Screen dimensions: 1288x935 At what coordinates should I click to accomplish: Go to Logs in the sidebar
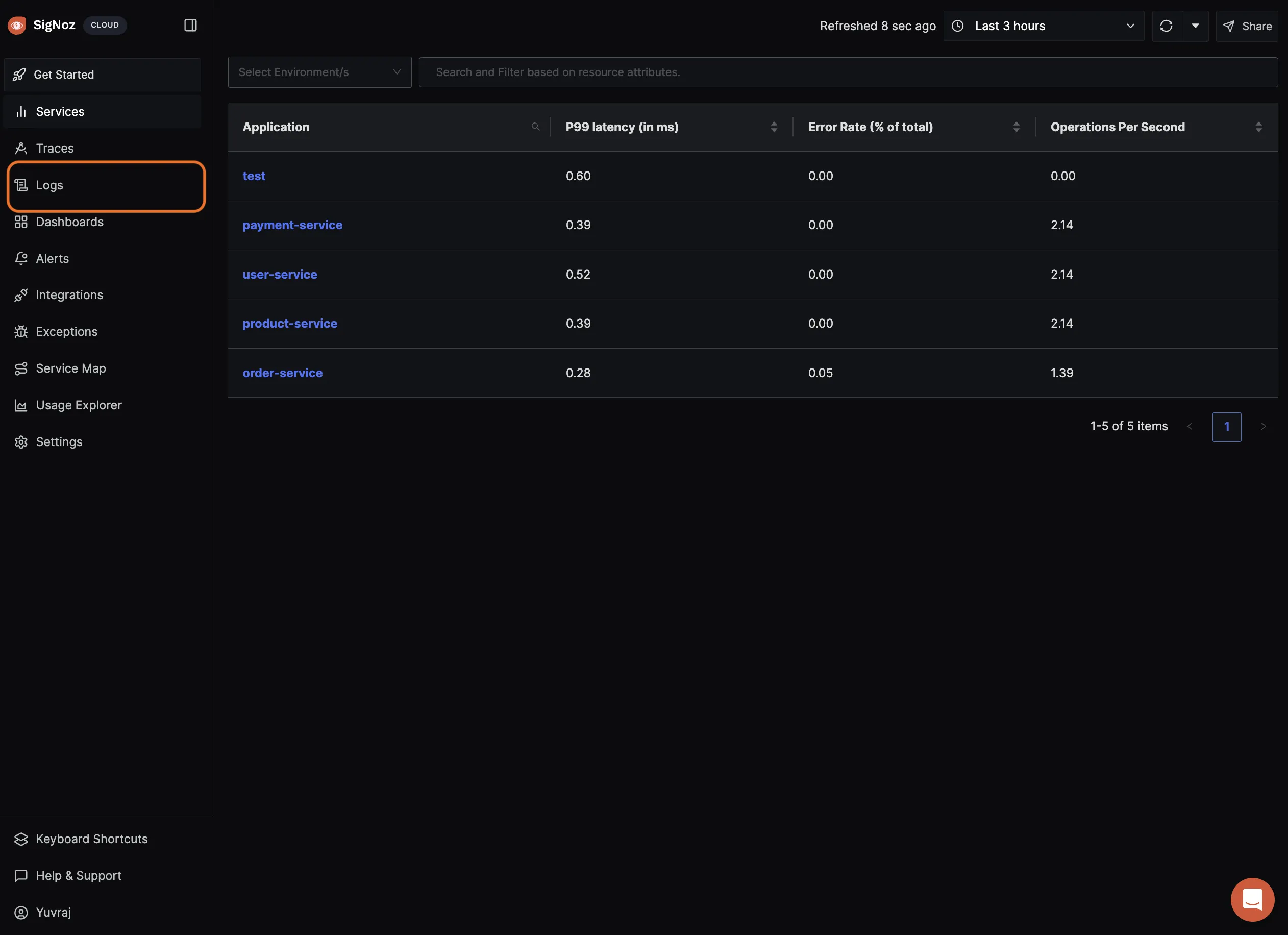pyautogui.click(x=49, y=185)
